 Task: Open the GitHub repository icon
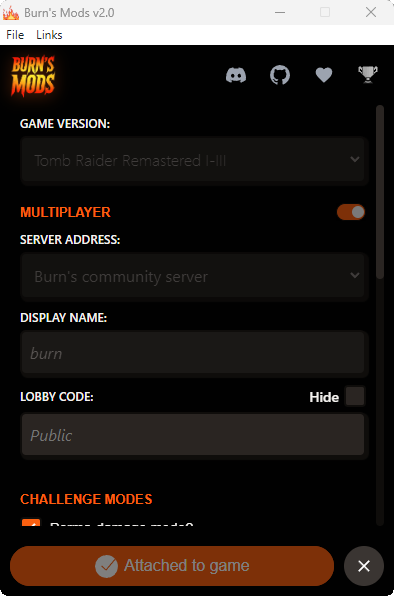[x=280, y=74]
